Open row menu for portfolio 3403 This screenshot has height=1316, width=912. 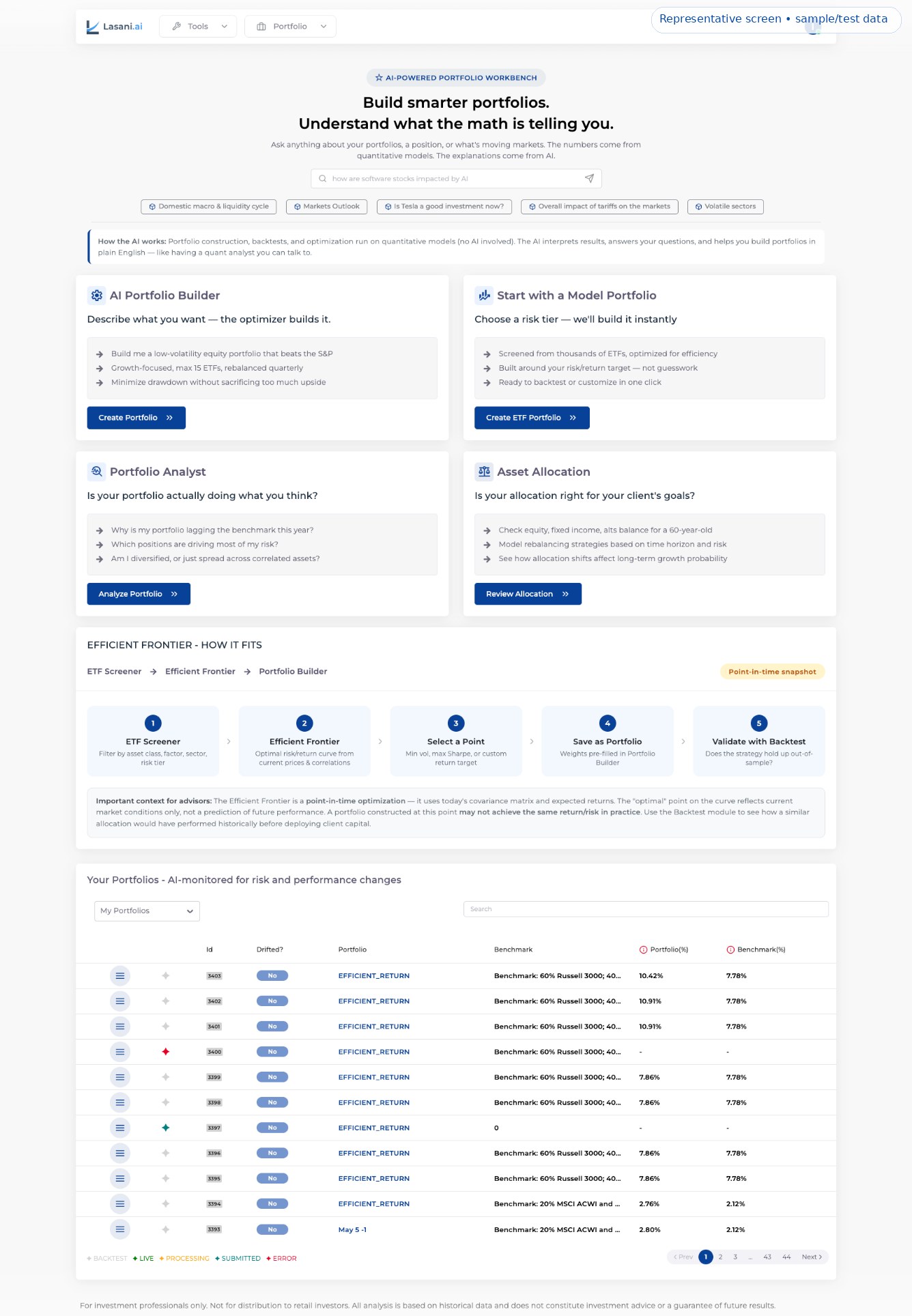click(x=119, y=976)
